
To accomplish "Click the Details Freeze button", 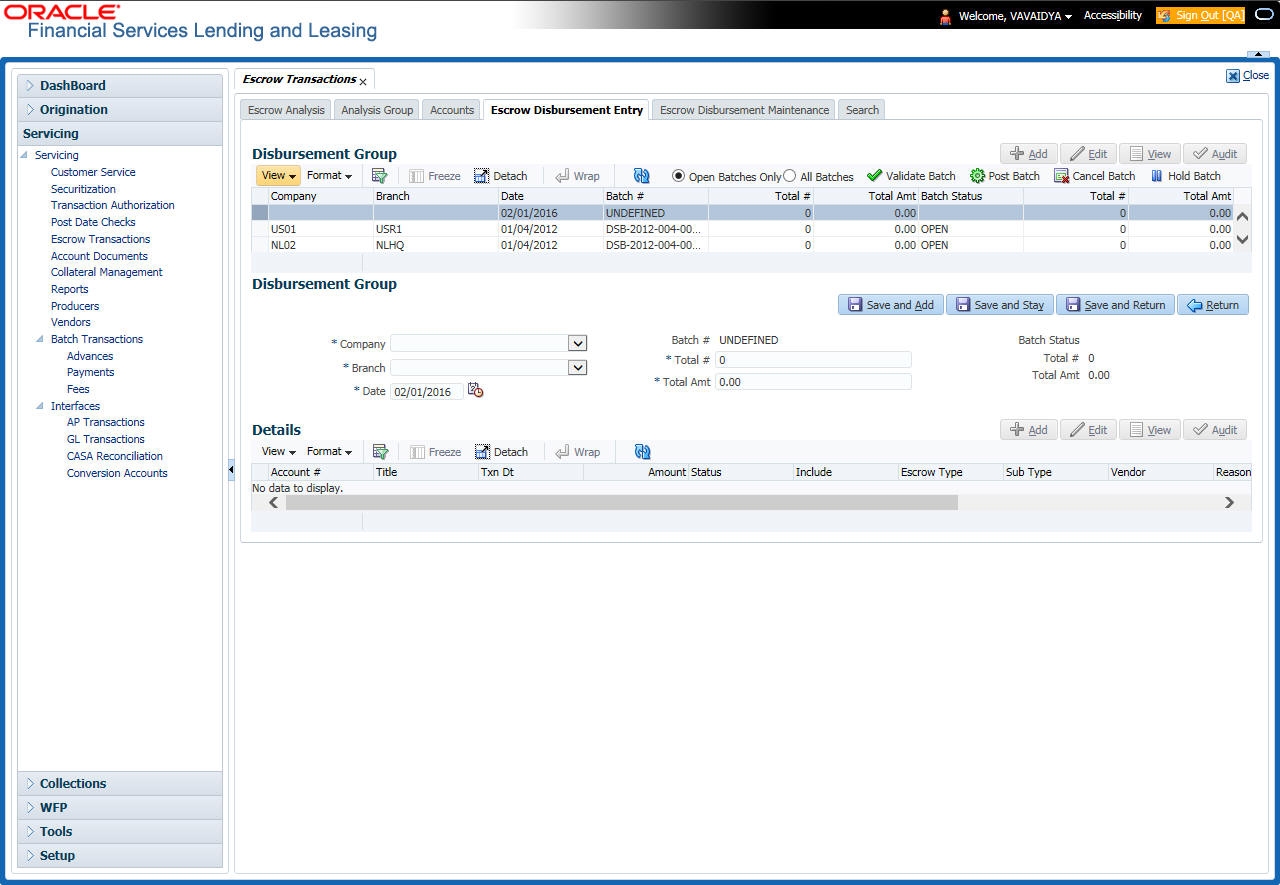I will pos(435,452).
